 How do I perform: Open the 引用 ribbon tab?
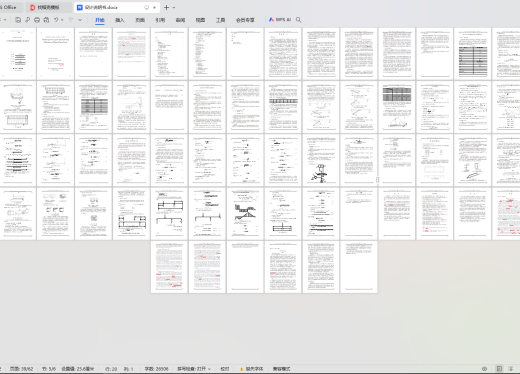[x=160, y=20]
